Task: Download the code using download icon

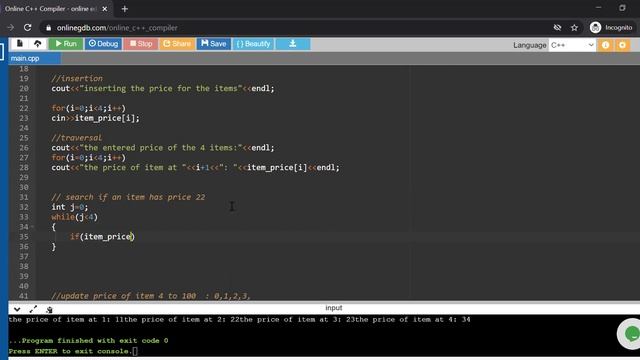Action: click(x=293, y=44)
